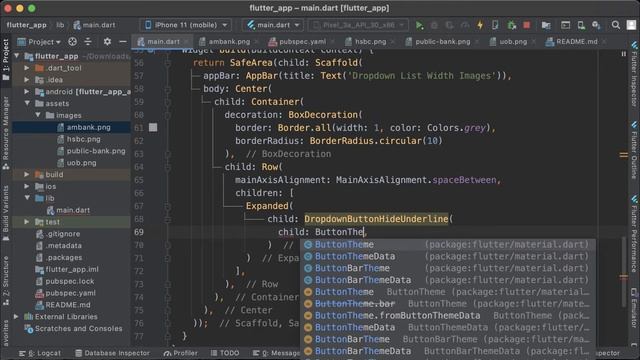Open the Flutter Inspector side panel
This screenshot has height=360, width=640.
pos(634,73)
